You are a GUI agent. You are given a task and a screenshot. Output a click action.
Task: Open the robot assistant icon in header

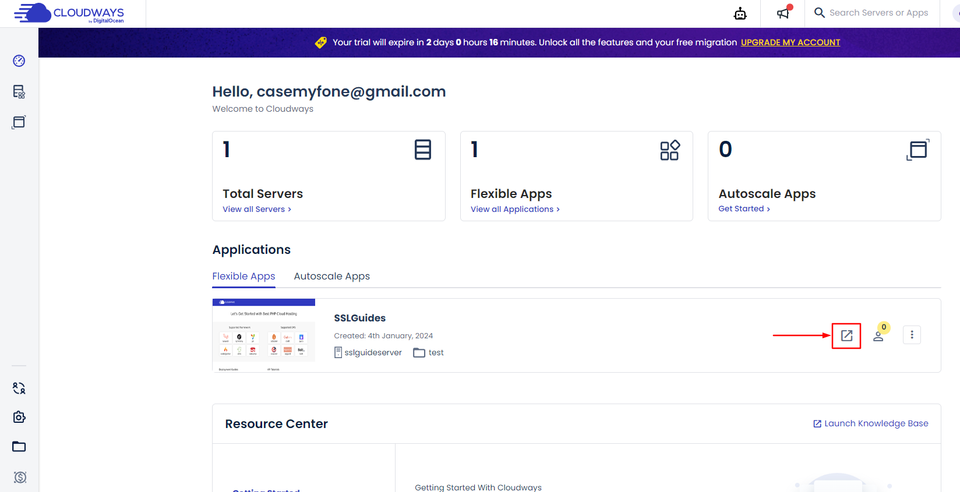740,14
